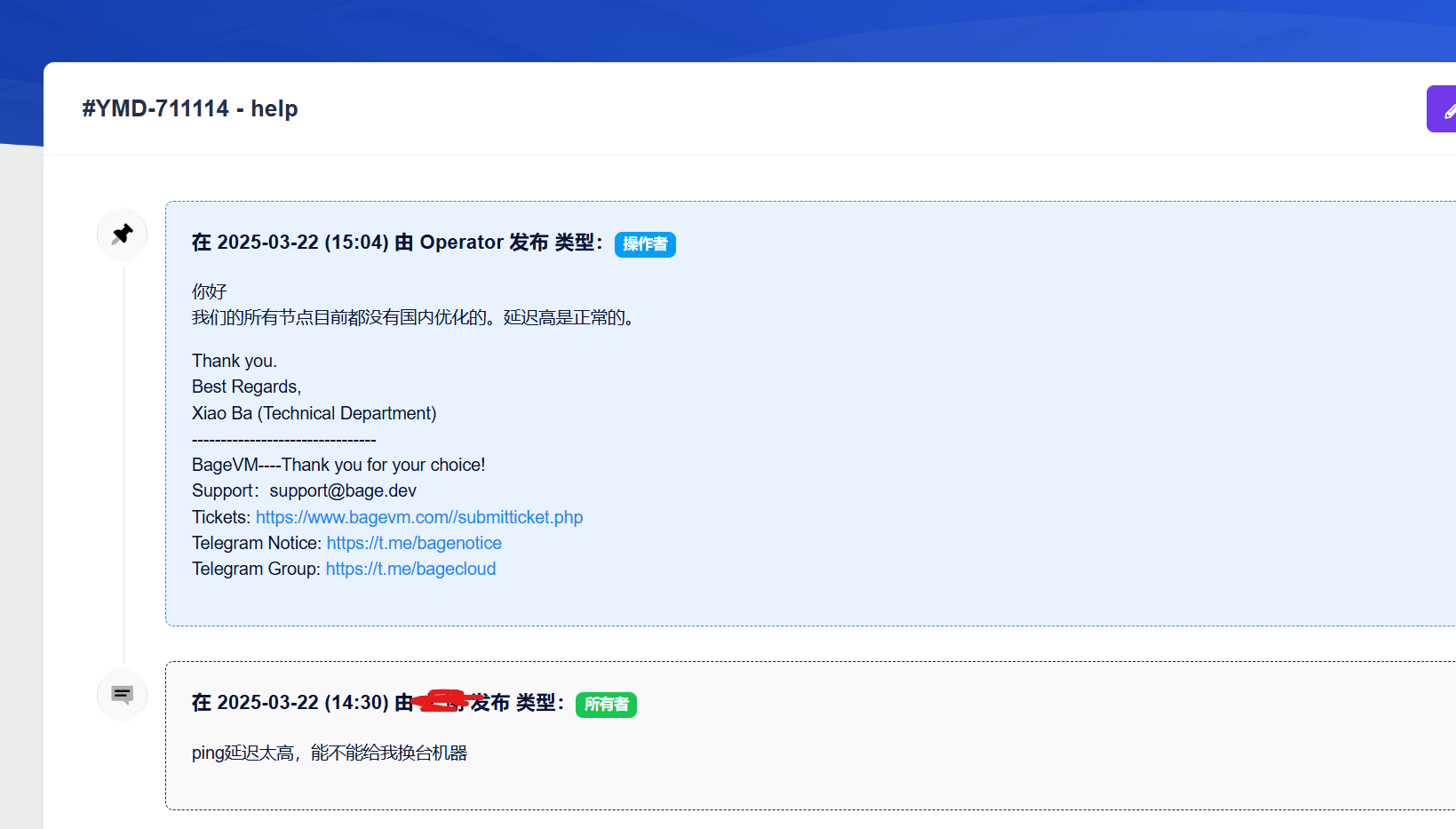This screenshot has height=829, width=1456.
Task: Click the timestamp 2025-03-22 (15:04)
Action: coord(305,242)
